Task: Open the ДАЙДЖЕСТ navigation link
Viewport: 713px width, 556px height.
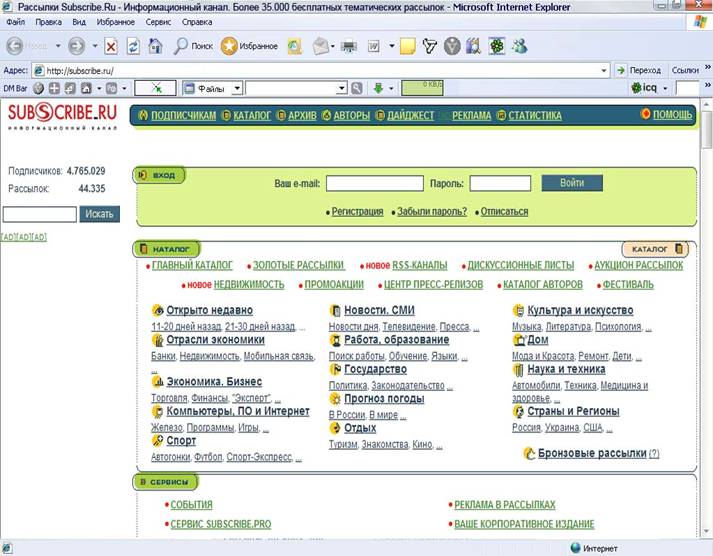Action: 411,115
